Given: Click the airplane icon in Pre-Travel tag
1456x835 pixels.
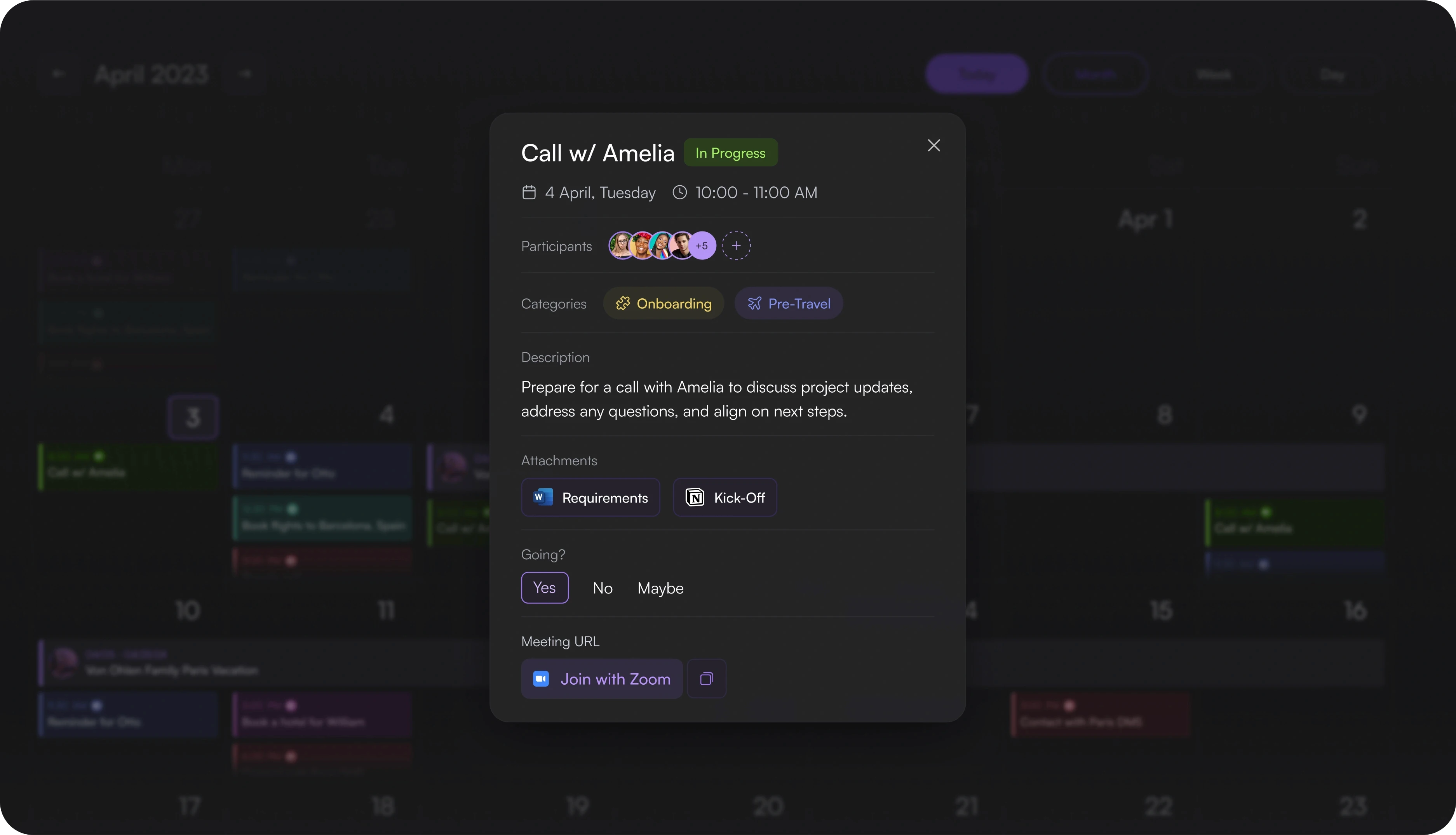Looking at the screenshot, I should coord(755,303).
